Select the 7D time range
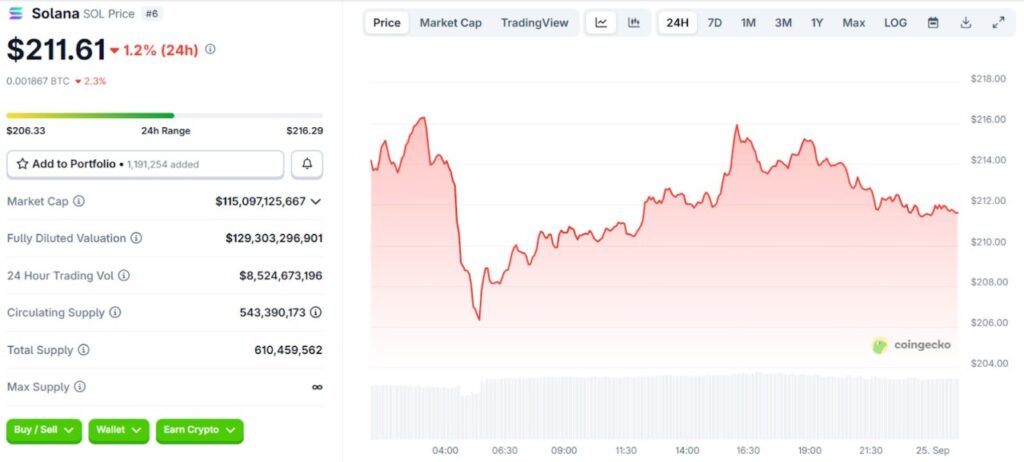The height and width of the screenshot is (462, 1024). tap(714, 23)
